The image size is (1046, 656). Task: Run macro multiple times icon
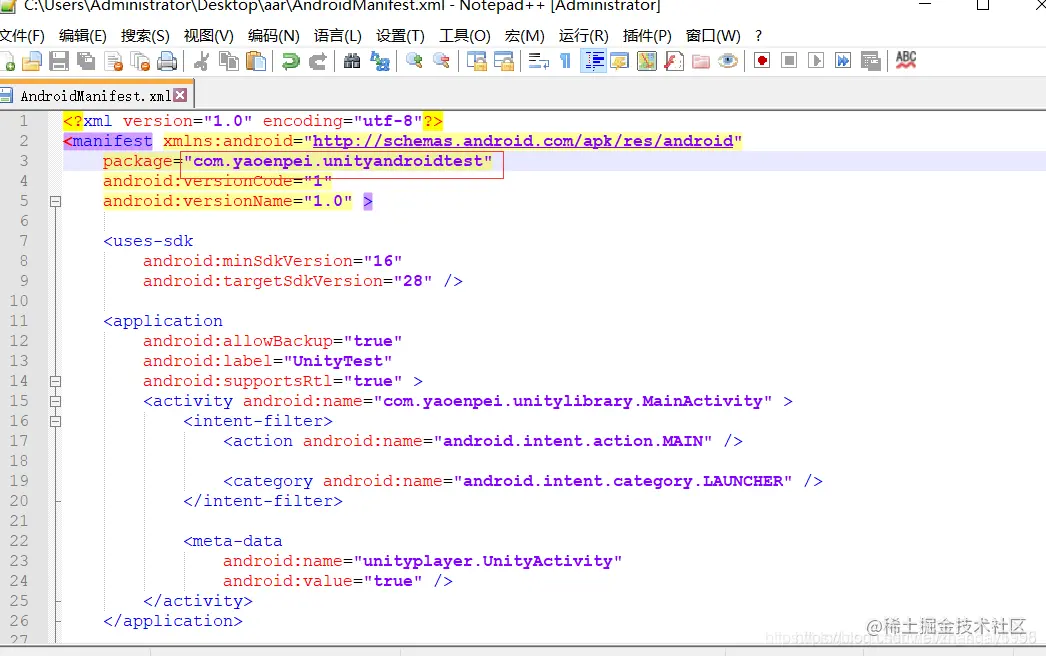point(843,61)
